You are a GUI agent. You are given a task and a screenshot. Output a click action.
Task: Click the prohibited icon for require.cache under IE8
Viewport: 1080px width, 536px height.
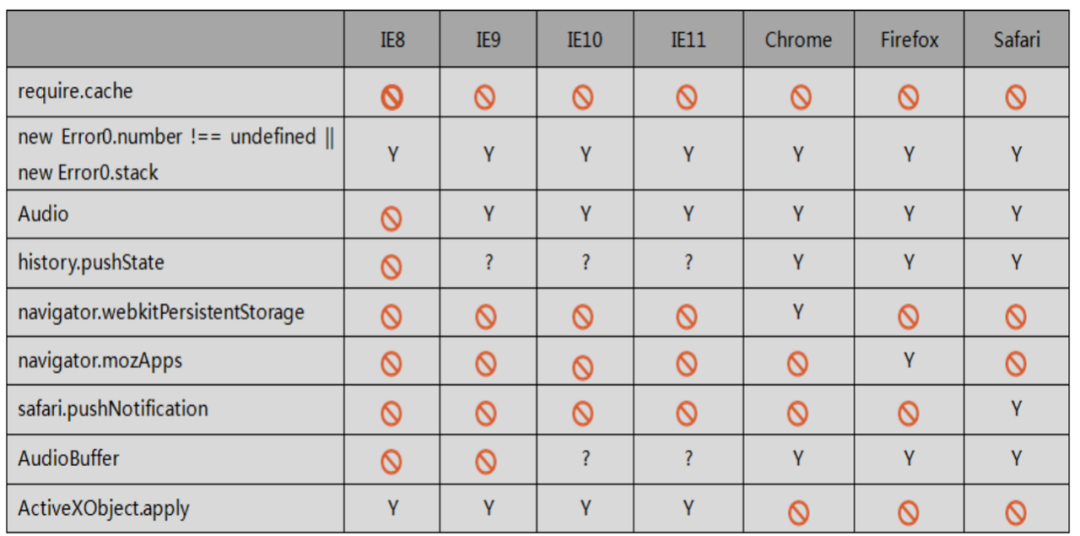[391, 97]
